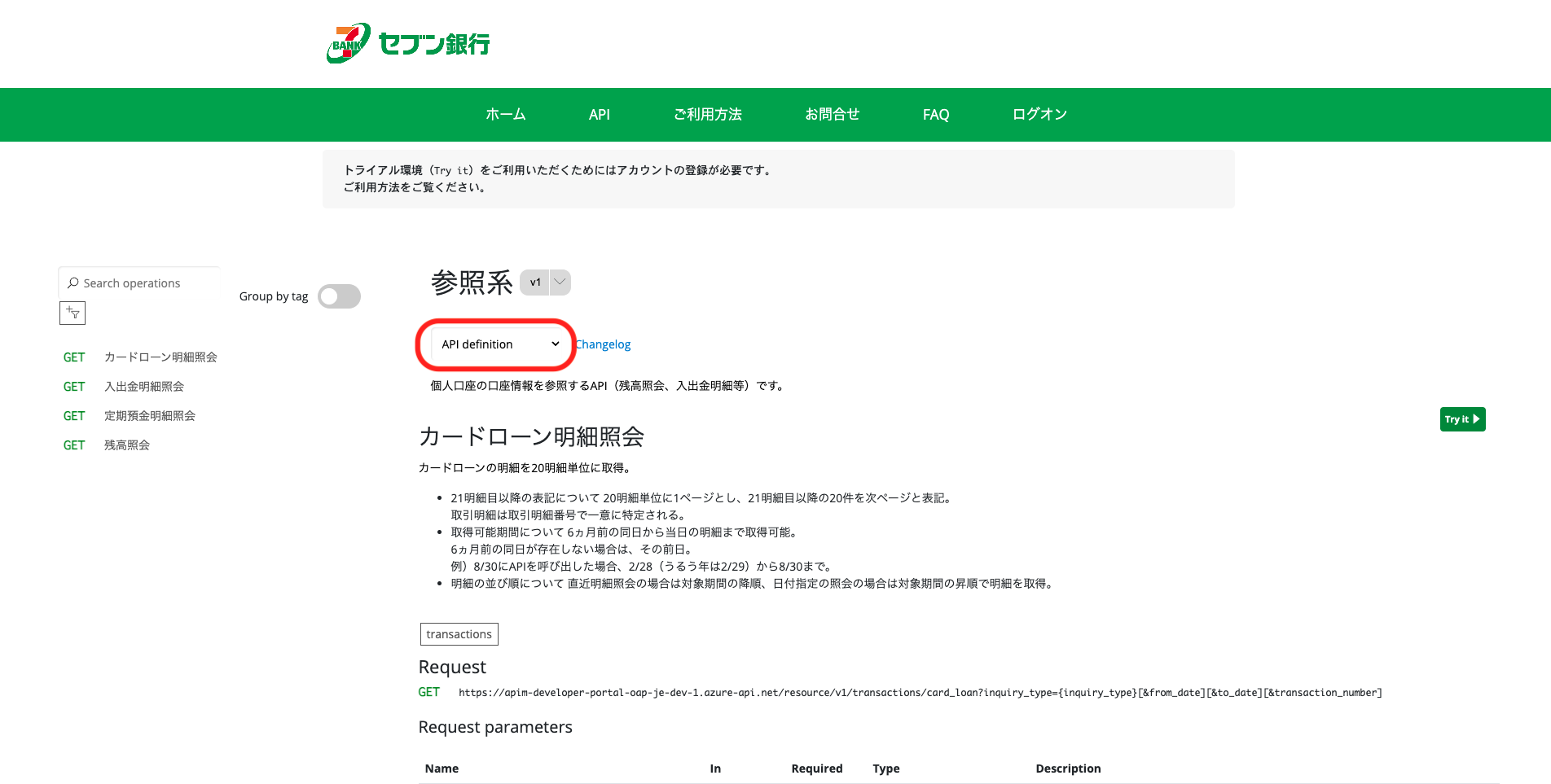
Task: Select 残高照会 operation
Action: point(127,445)
